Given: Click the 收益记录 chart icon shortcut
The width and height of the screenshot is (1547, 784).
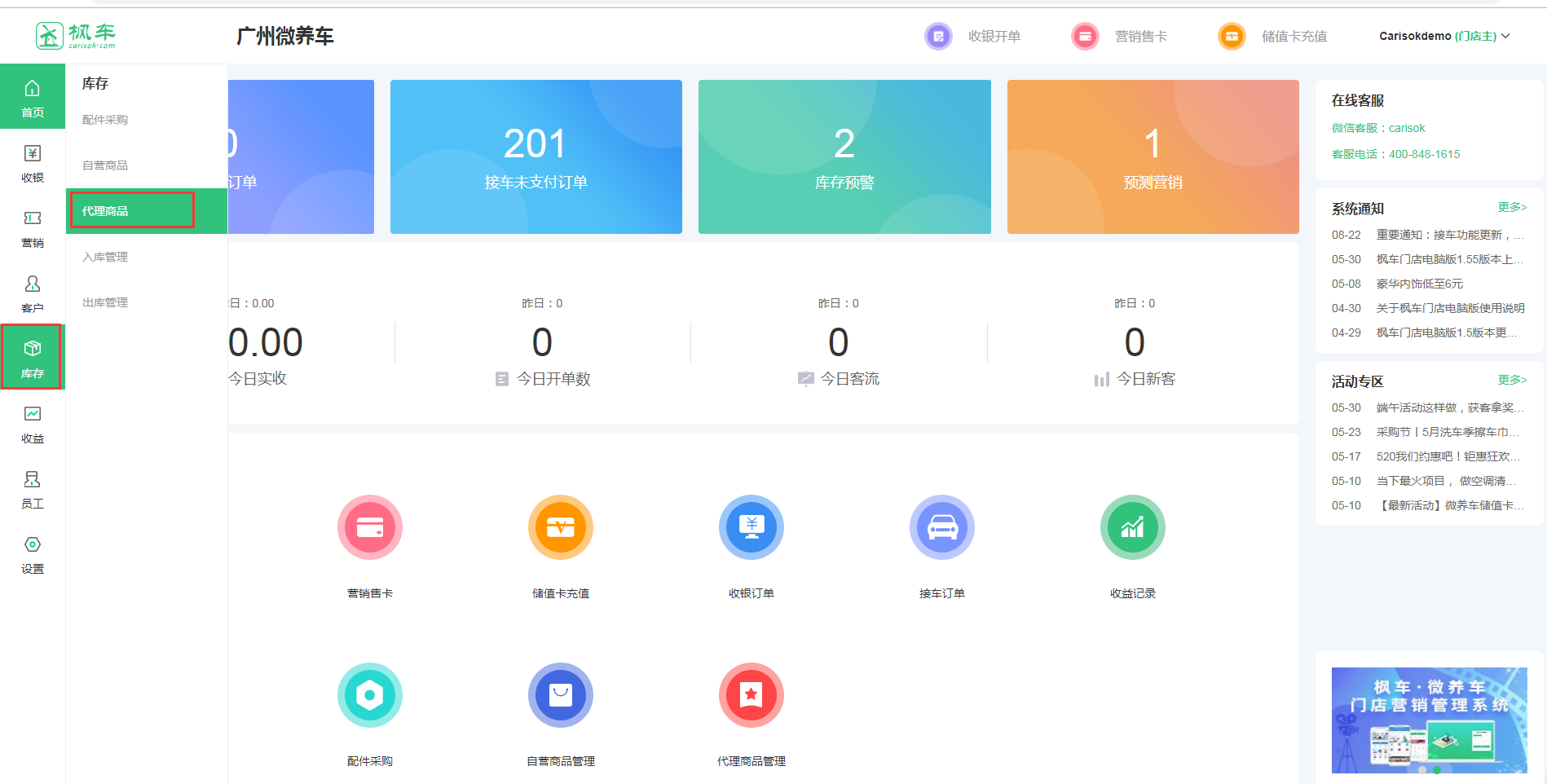Looking at the screenshot, I should (1132, 528).
